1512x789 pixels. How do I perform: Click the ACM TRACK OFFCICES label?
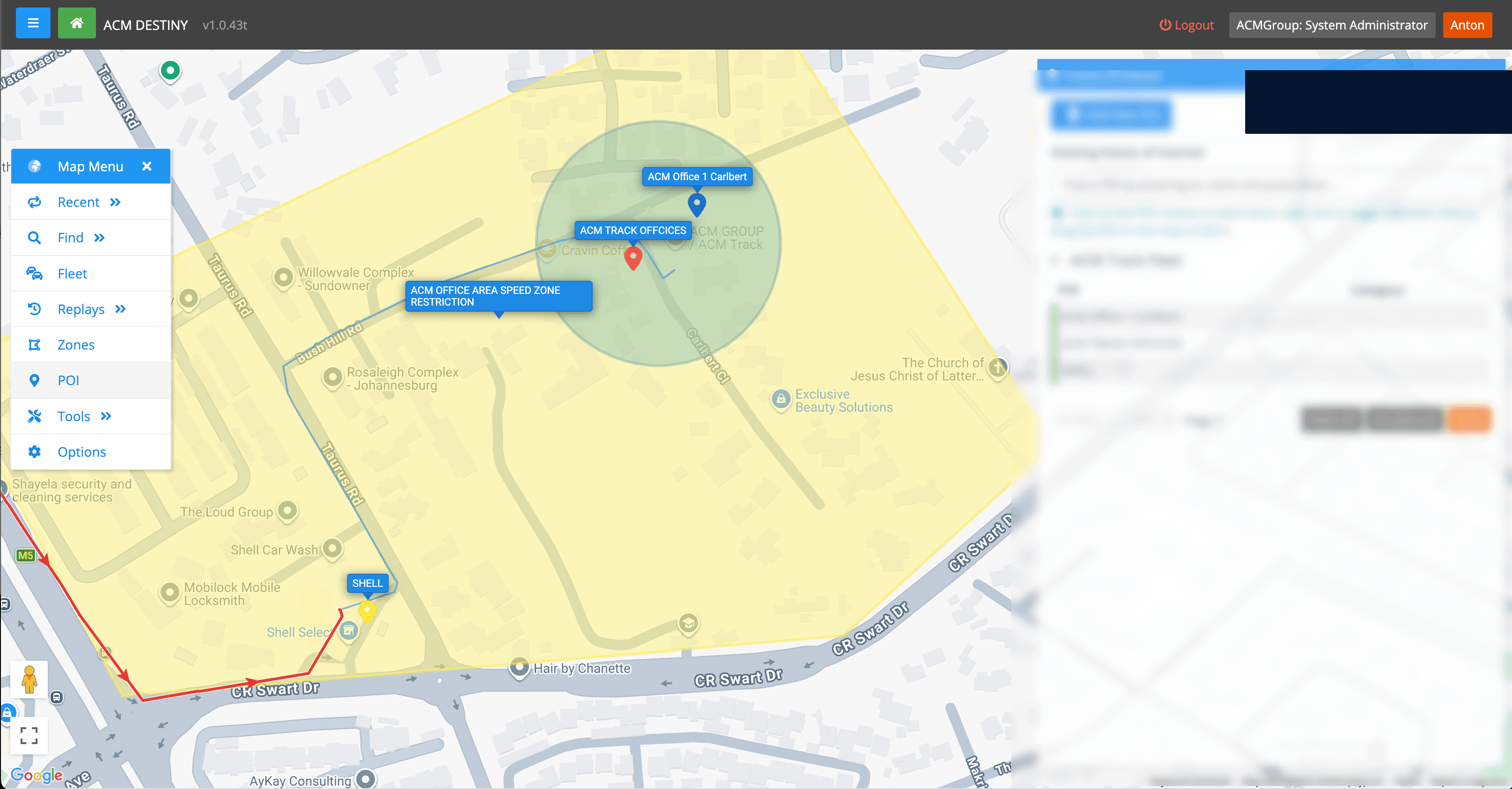(633, 231)
